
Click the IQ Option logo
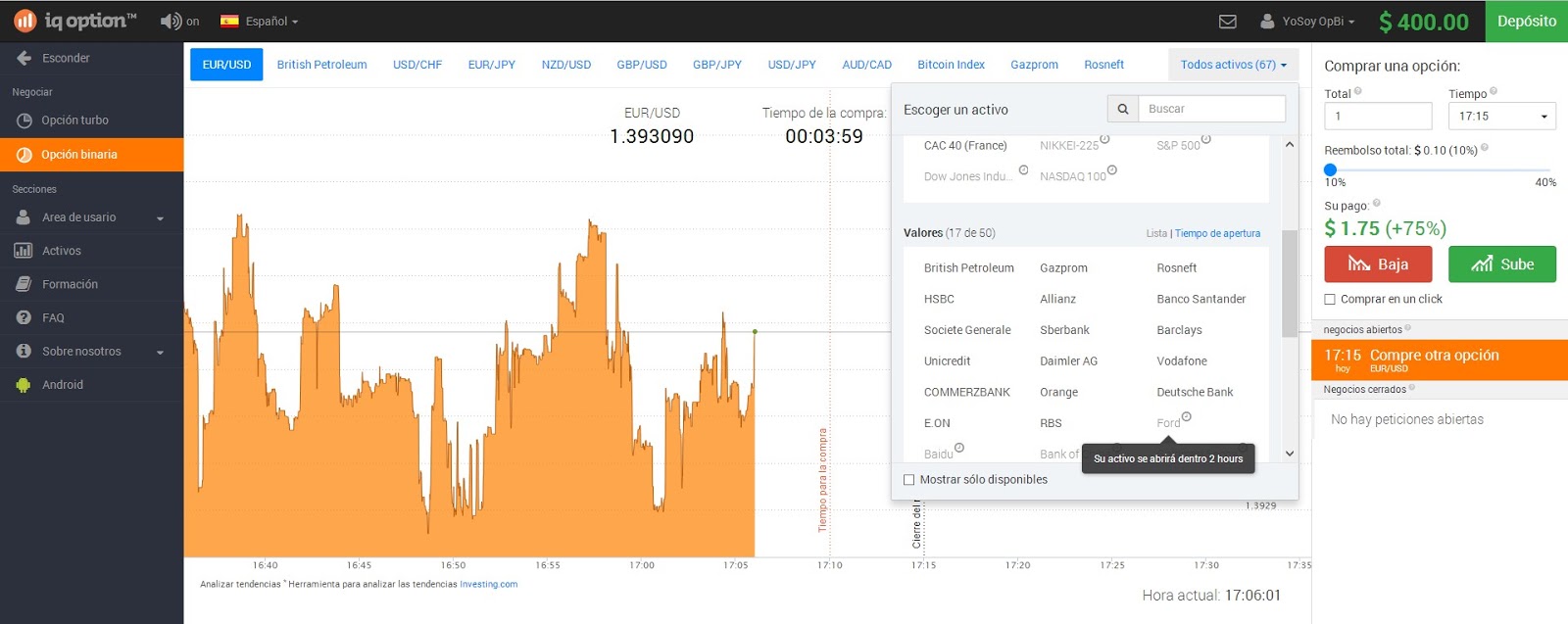pos(74,21)
